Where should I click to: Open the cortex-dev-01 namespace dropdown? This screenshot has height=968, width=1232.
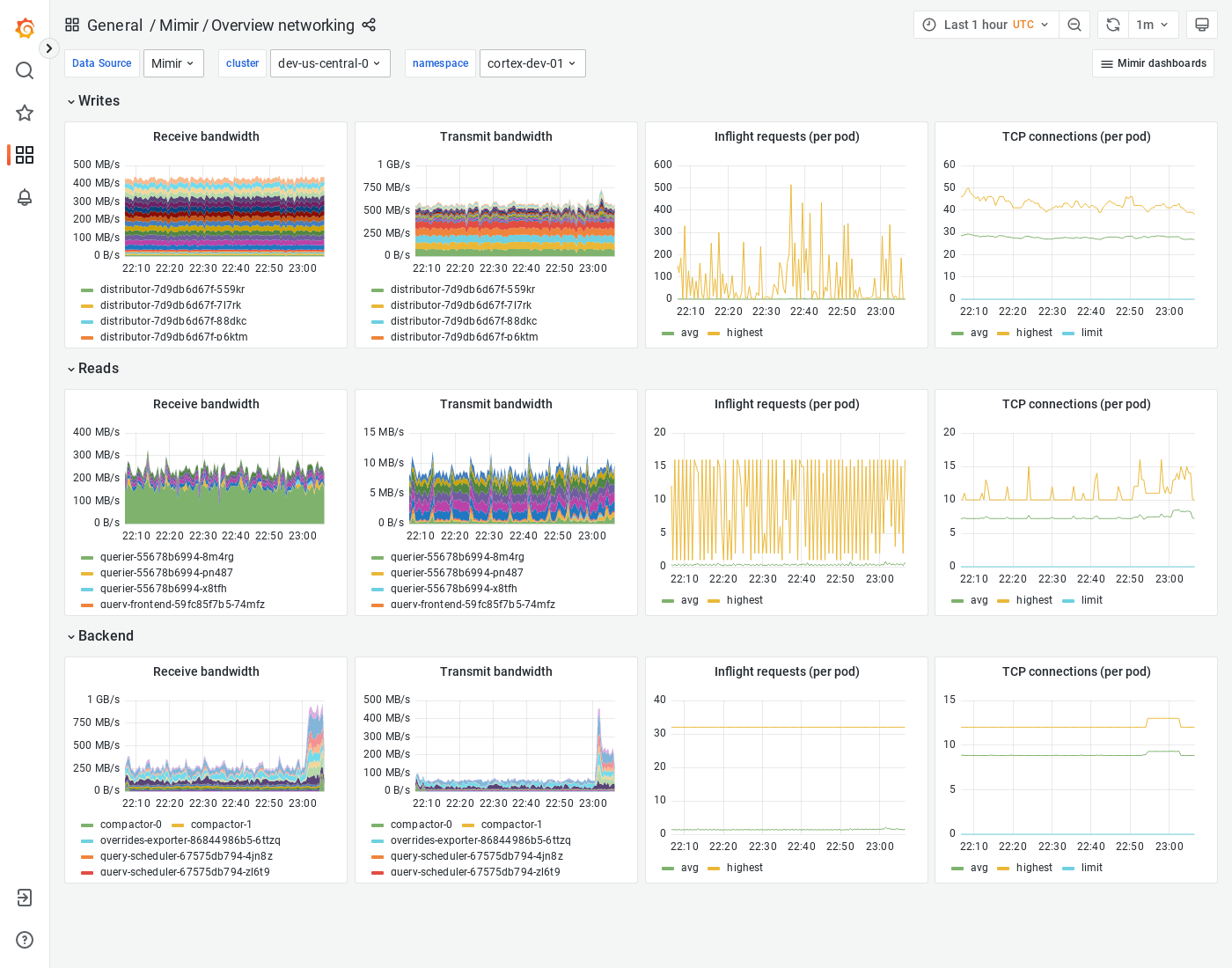coord(532,62)
